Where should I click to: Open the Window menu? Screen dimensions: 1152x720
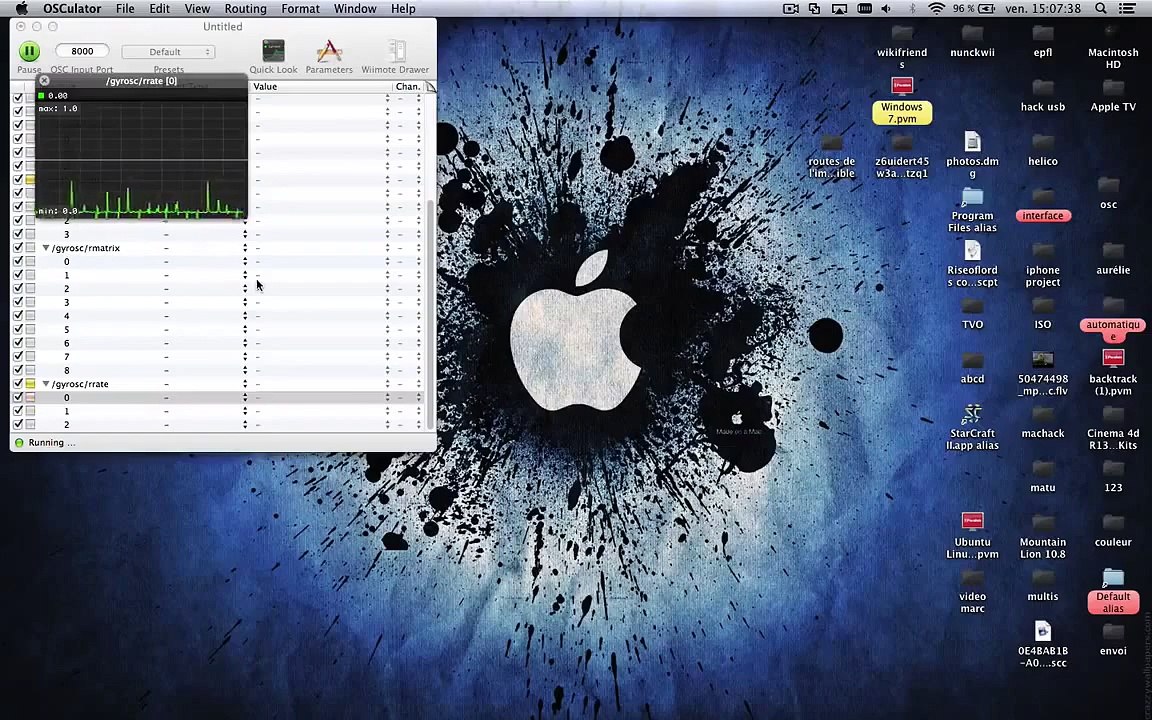(355, 9)
